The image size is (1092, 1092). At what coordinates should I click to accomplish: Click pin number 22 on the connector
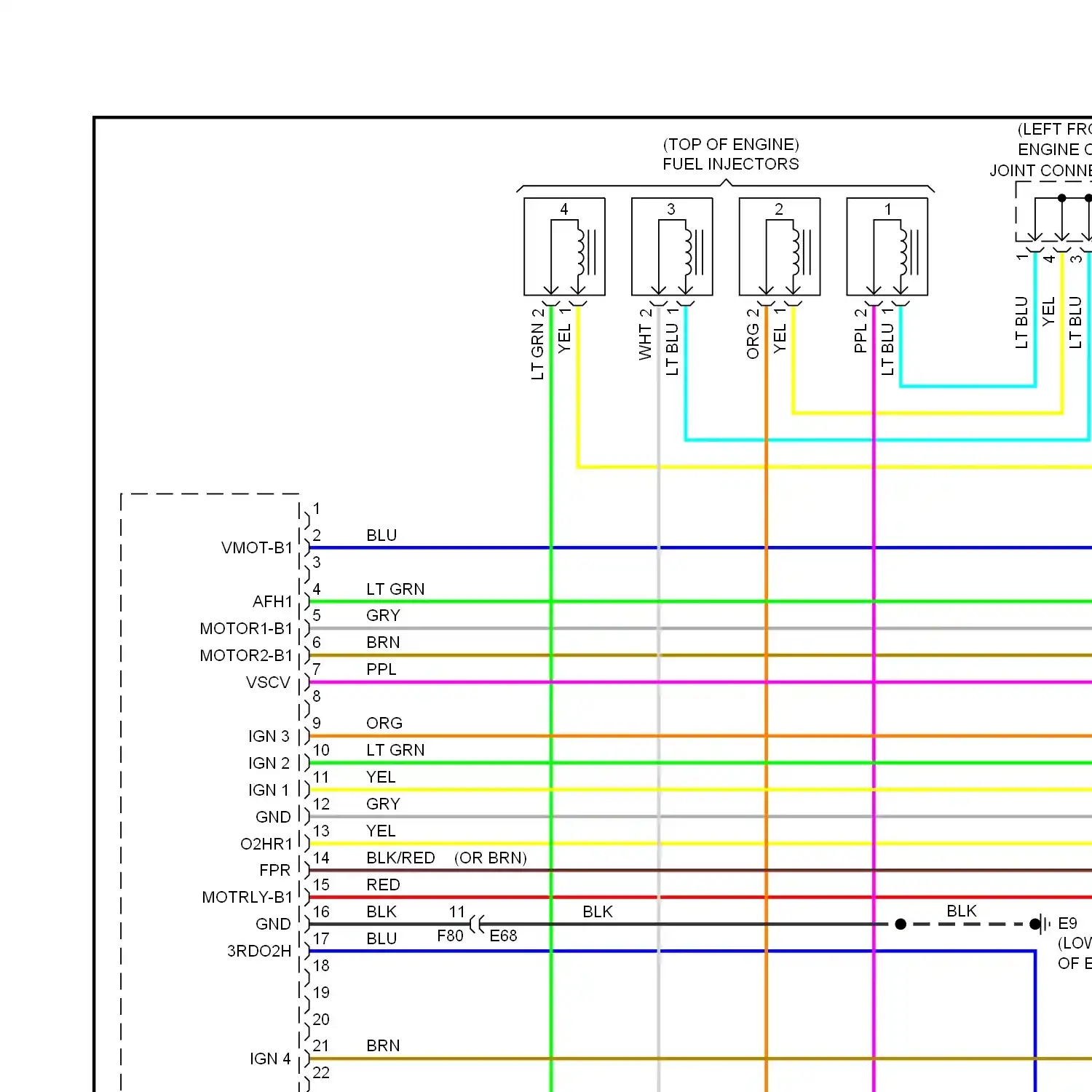pos(321,1072)
